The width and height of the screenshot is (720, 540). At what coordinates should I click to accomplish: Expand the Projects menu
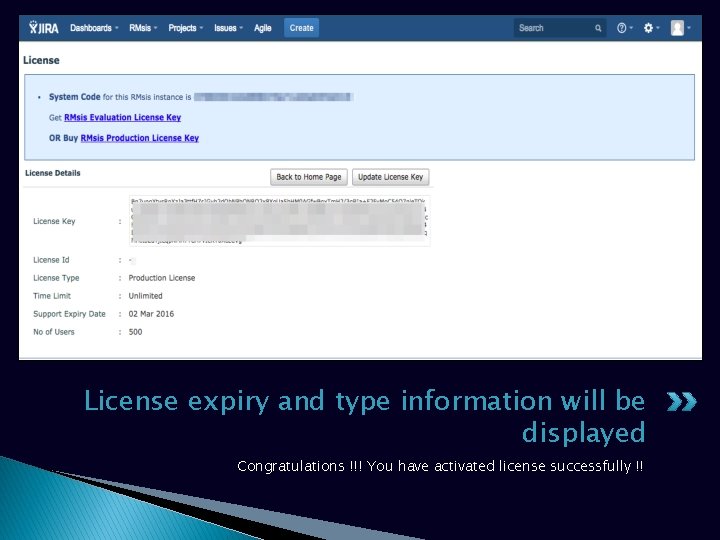186,28
